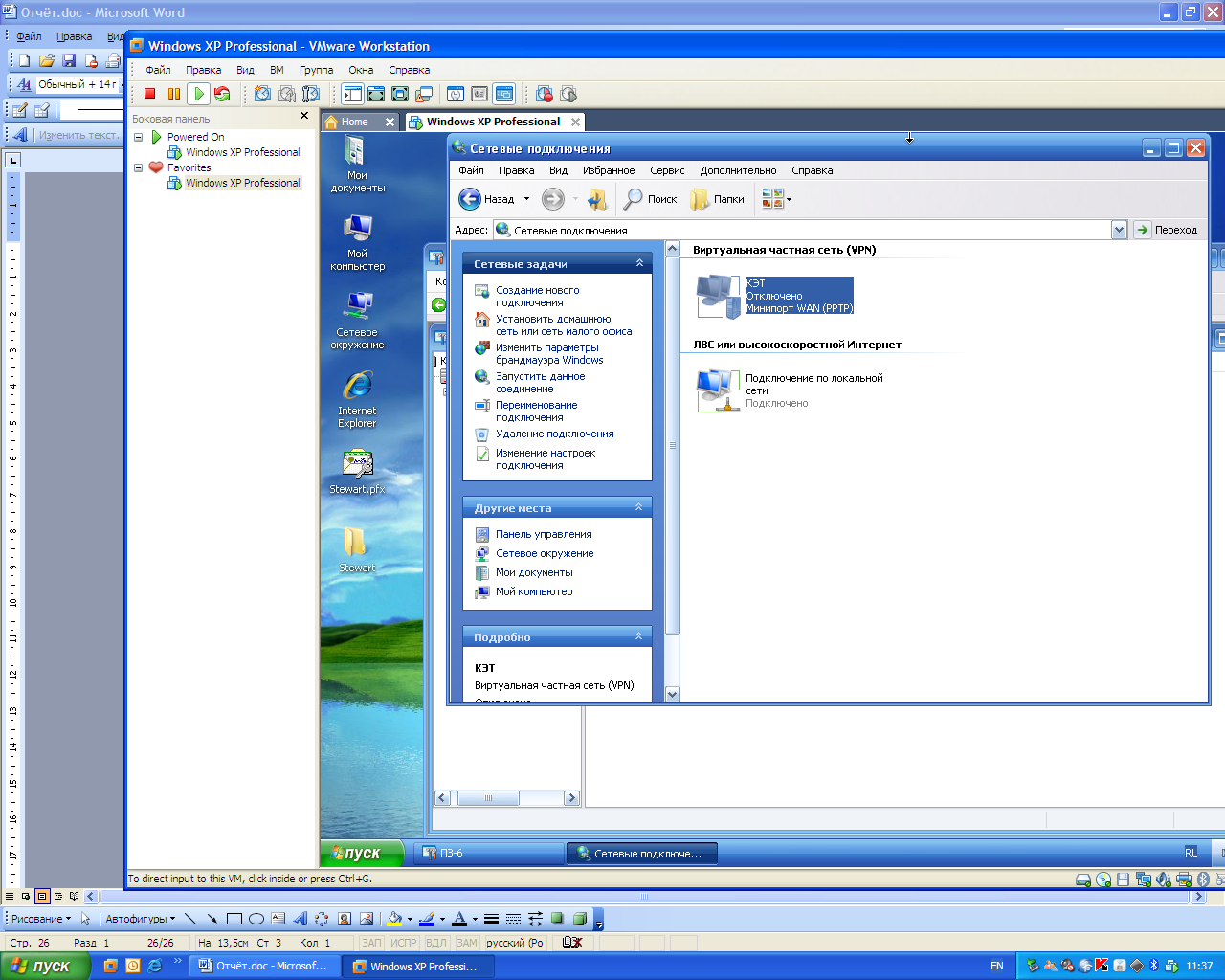Open the Views button dropdown in Explorer toolbar
The width and height of the screenshot is (1225, 980).
coord(789,199)
